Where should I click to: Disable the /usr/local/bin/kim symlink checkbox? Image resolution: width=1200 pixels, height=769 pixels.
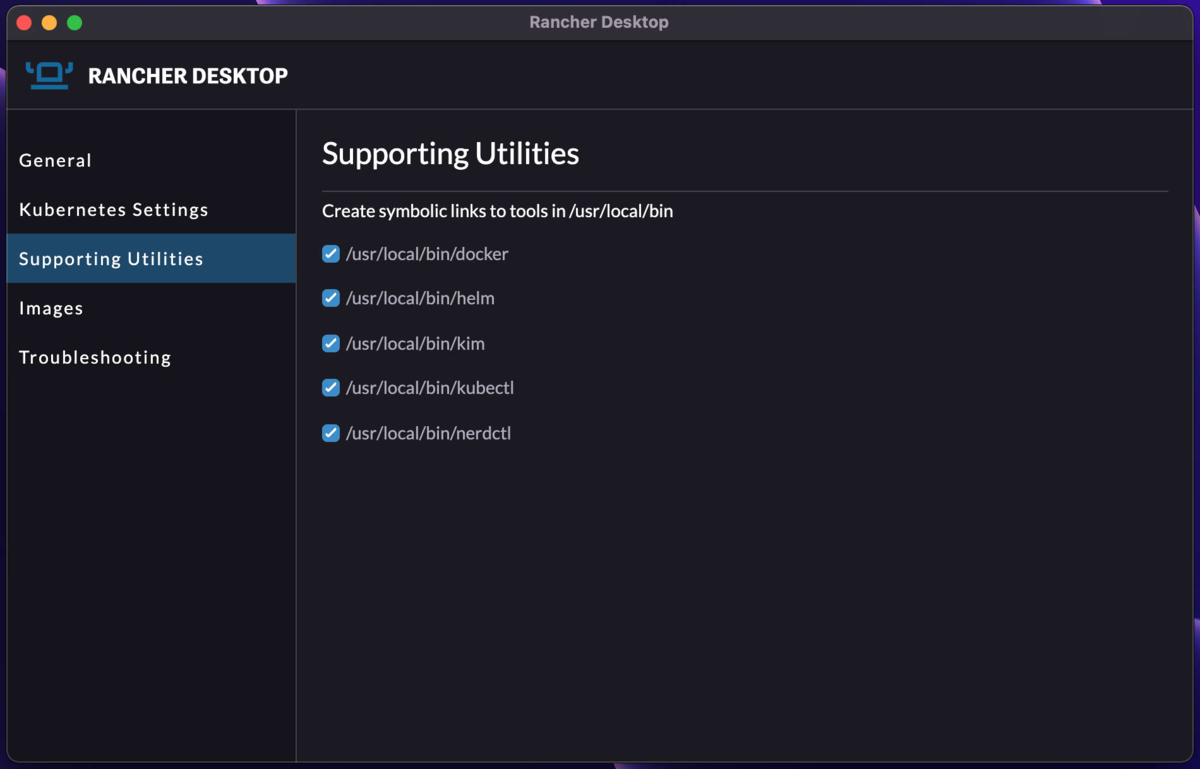[331, 343]
